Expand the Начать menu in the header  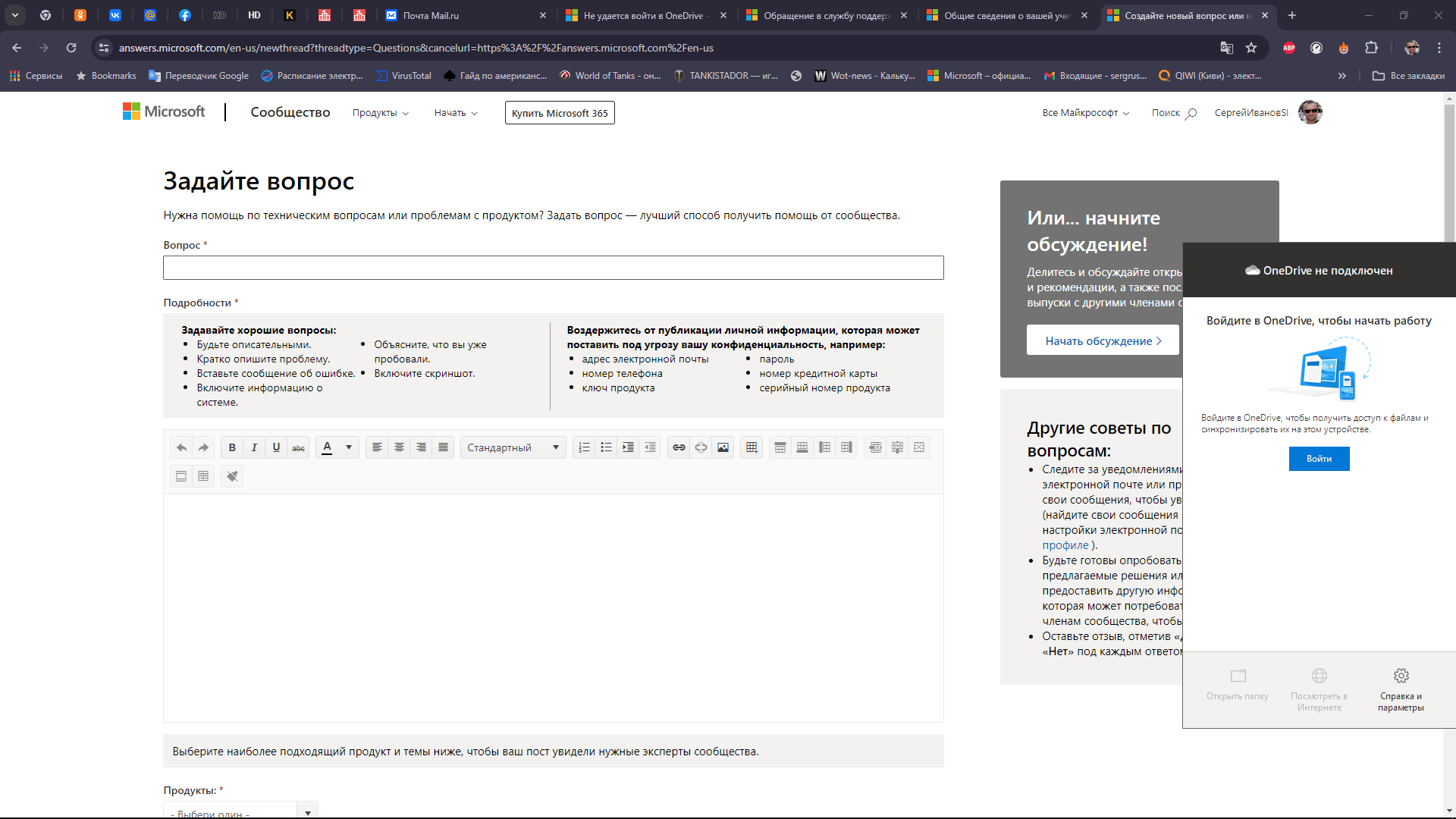[x=456, y=113]
